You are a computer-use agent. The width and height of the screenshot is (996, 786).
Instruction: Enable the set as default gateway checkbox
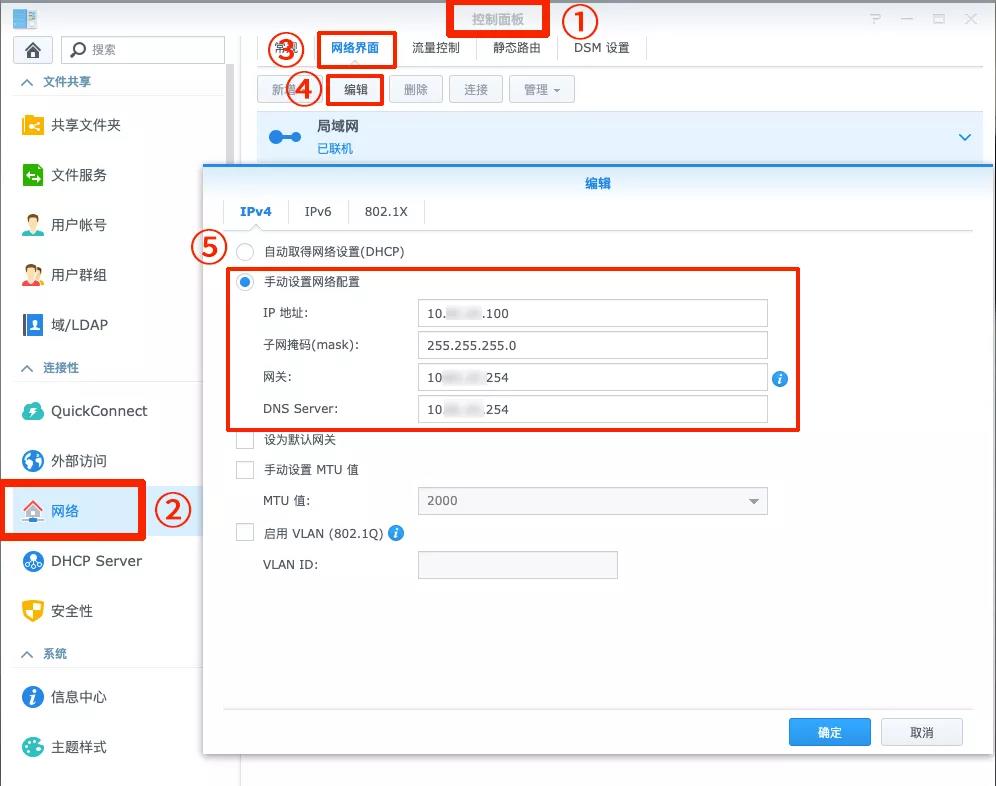click(245, 440)
